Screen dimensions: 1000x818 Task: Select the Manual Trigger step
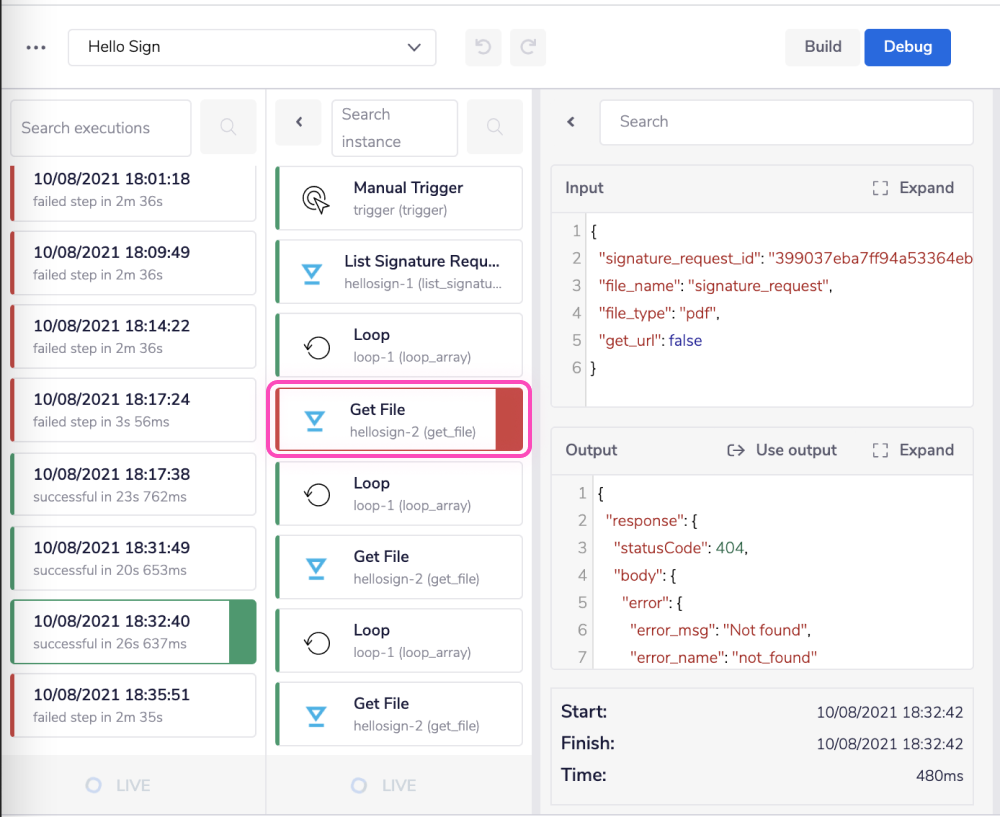(399, 197)
